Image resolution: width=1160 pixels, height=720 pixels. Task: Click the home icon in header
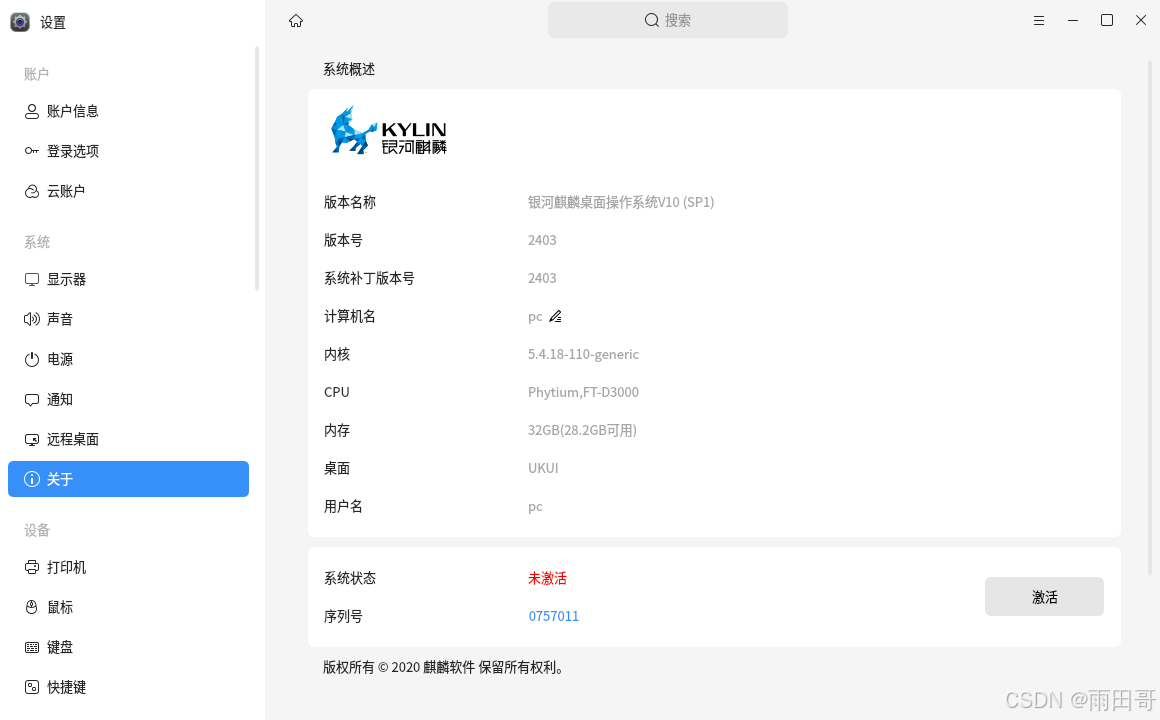296,21
